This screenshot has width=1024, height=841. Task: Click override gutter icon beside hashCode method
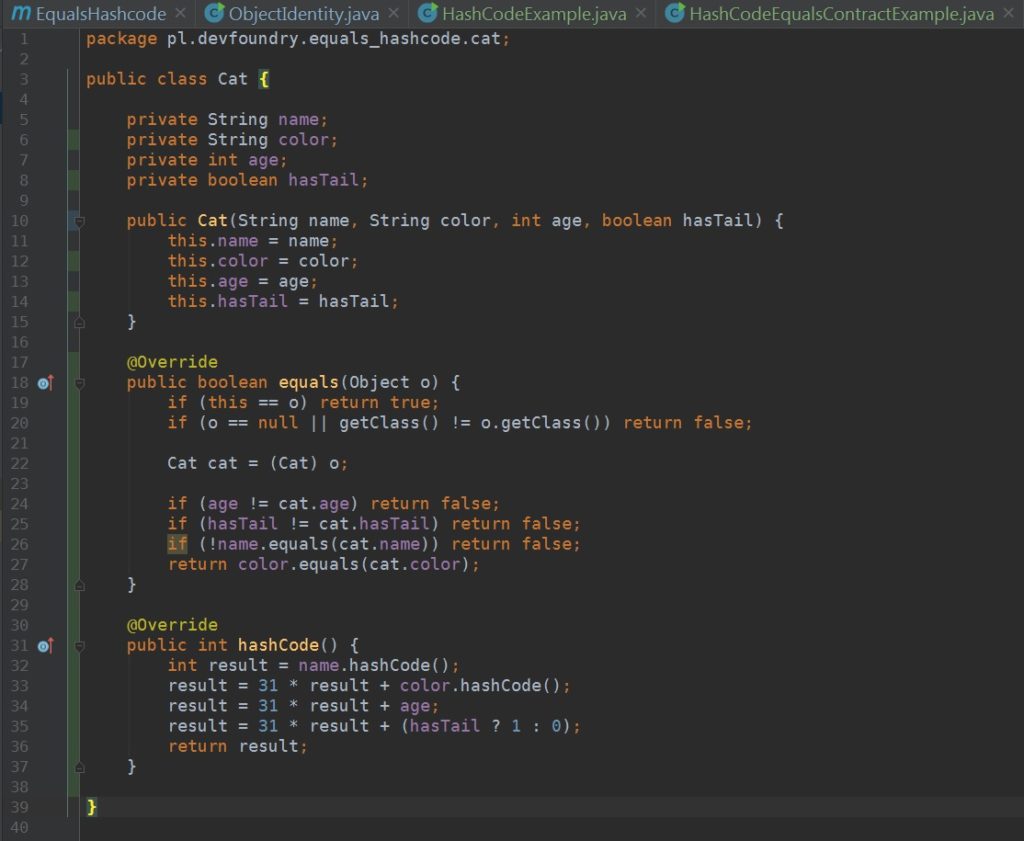[45, 646]
